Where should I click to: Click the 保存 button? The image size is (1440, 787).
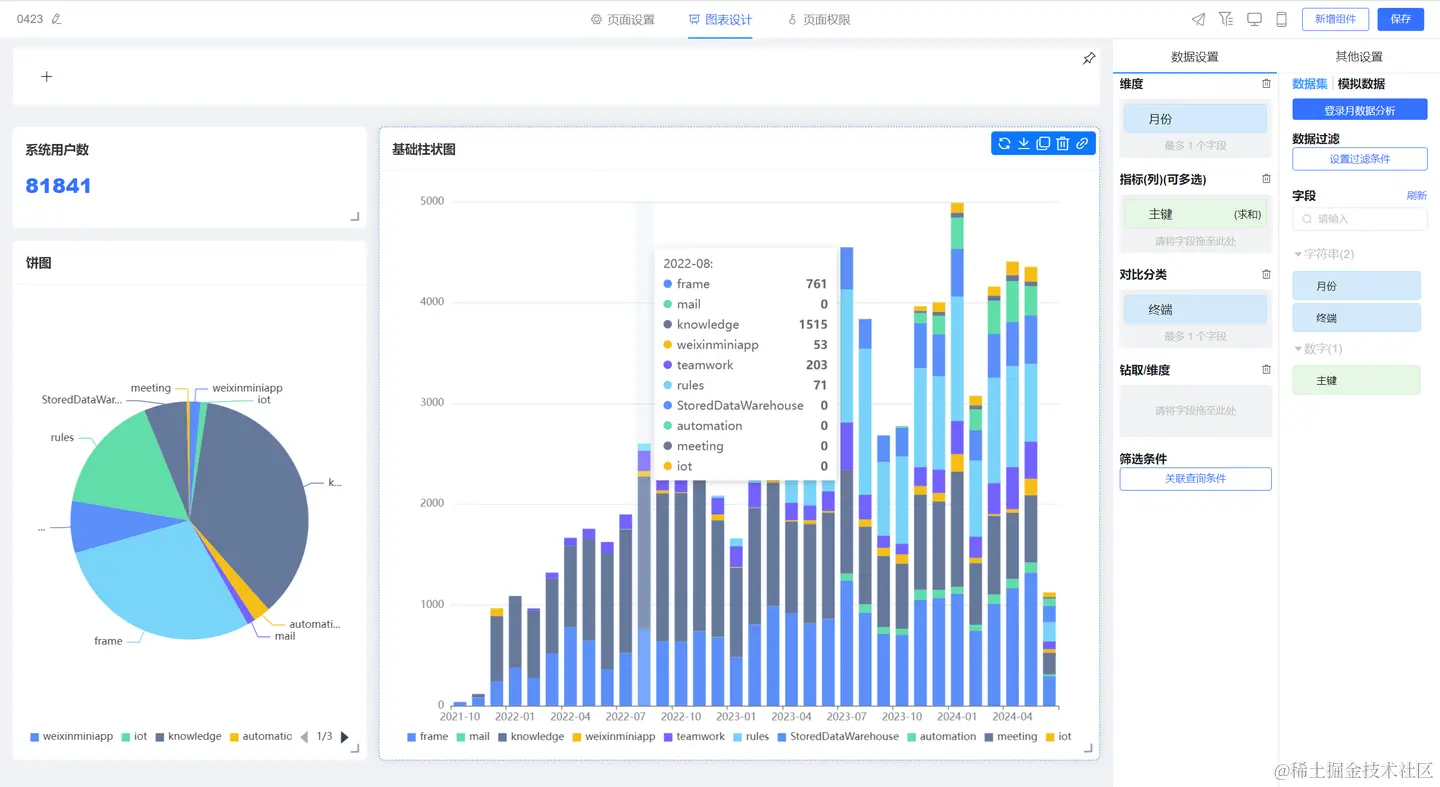pyautogui.click(x=1400, y=19)
